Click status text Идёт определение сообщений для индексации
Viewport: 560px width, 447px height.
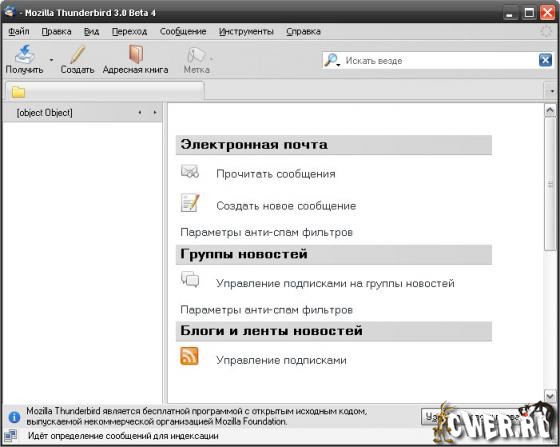pos(123,436)
